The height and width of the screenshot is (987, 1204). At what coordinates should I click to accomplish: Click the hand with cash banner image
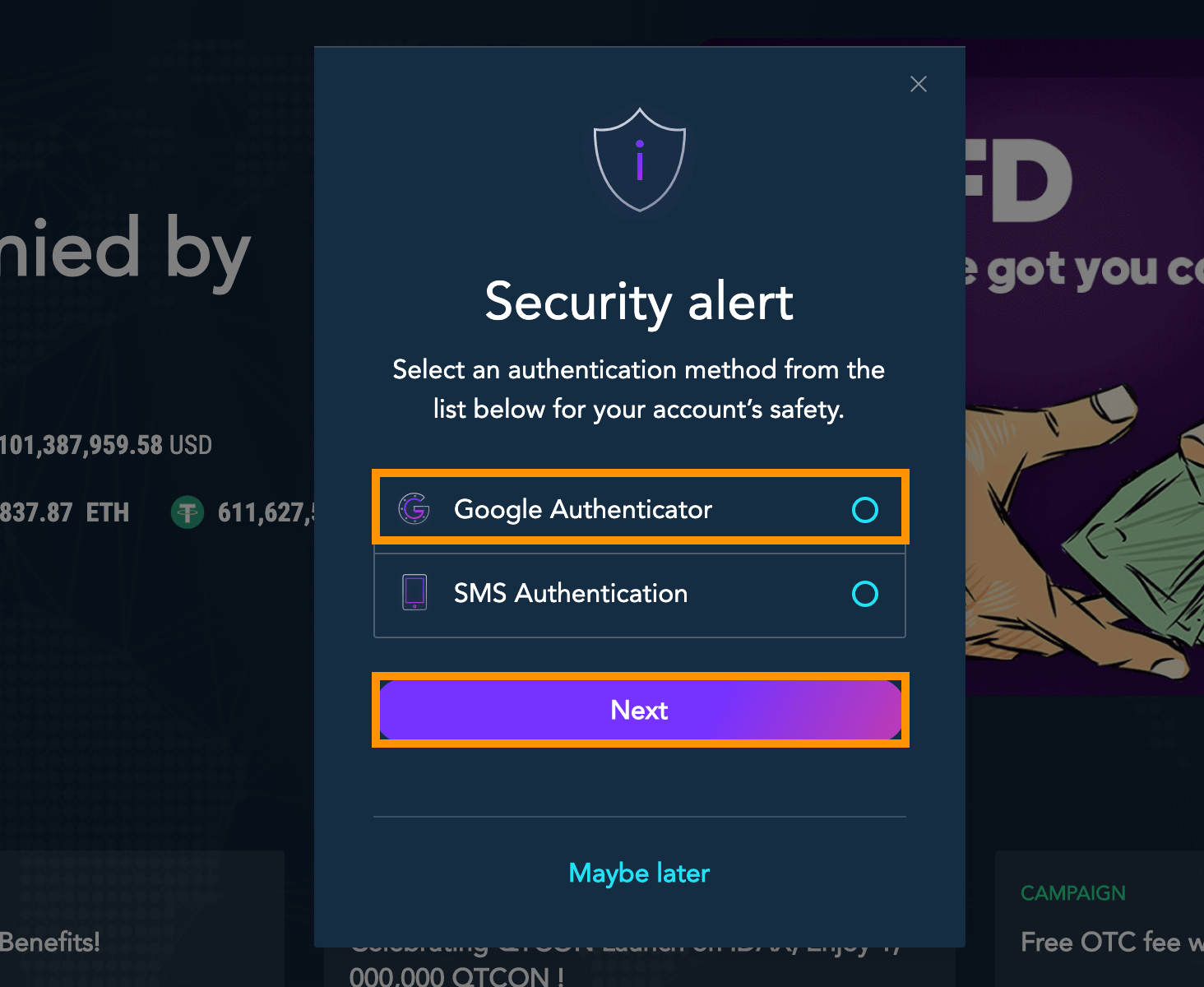coord(1086,526)
